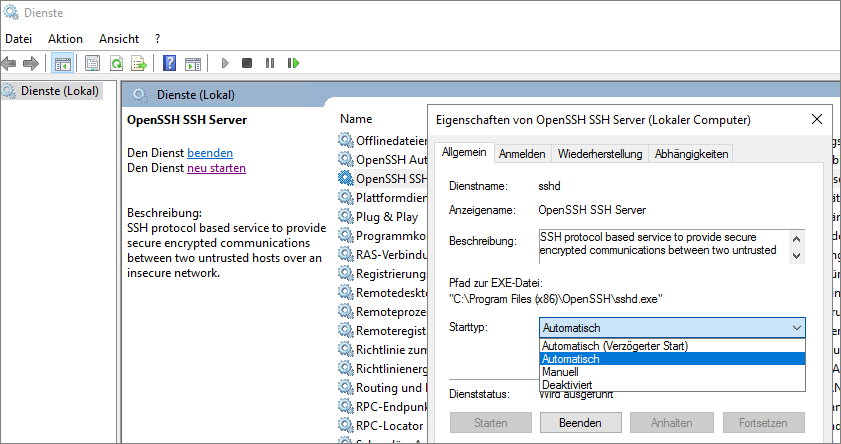Open the Datei menu
841x444 pixels.
click(19, 39)
